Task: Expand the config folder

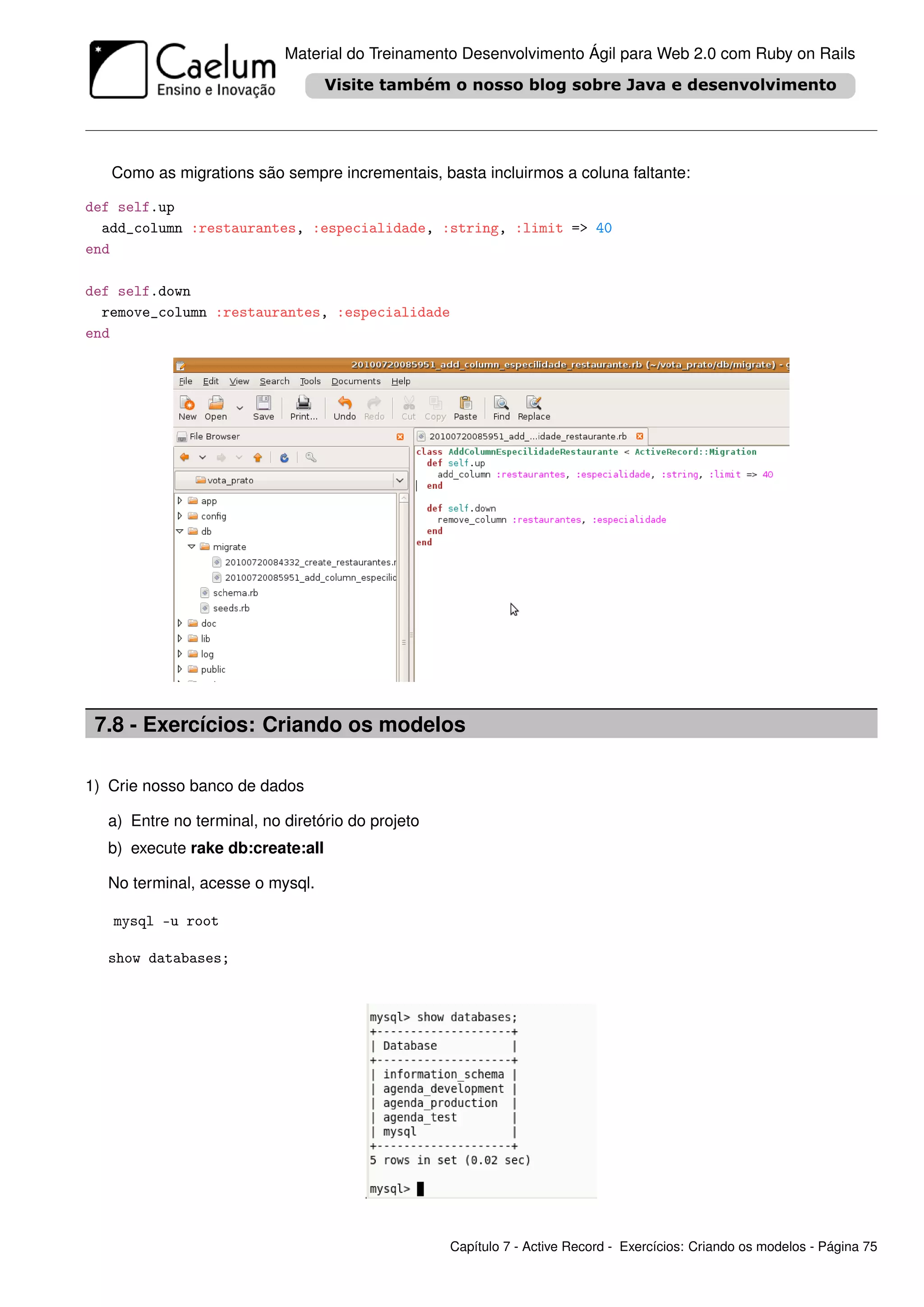Action: point(180,516)
